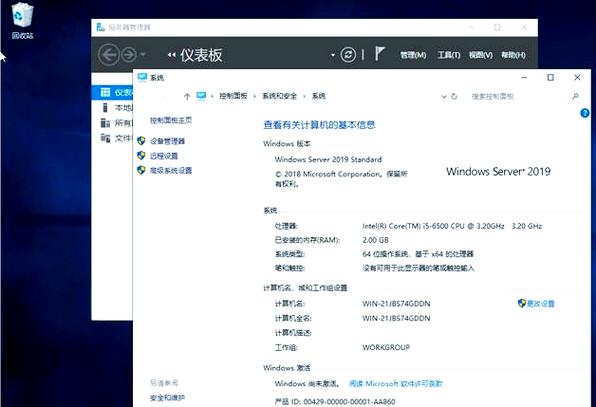Select the local server sidebar item
Viewport: 596px width, 407px height.
[112, 108]
